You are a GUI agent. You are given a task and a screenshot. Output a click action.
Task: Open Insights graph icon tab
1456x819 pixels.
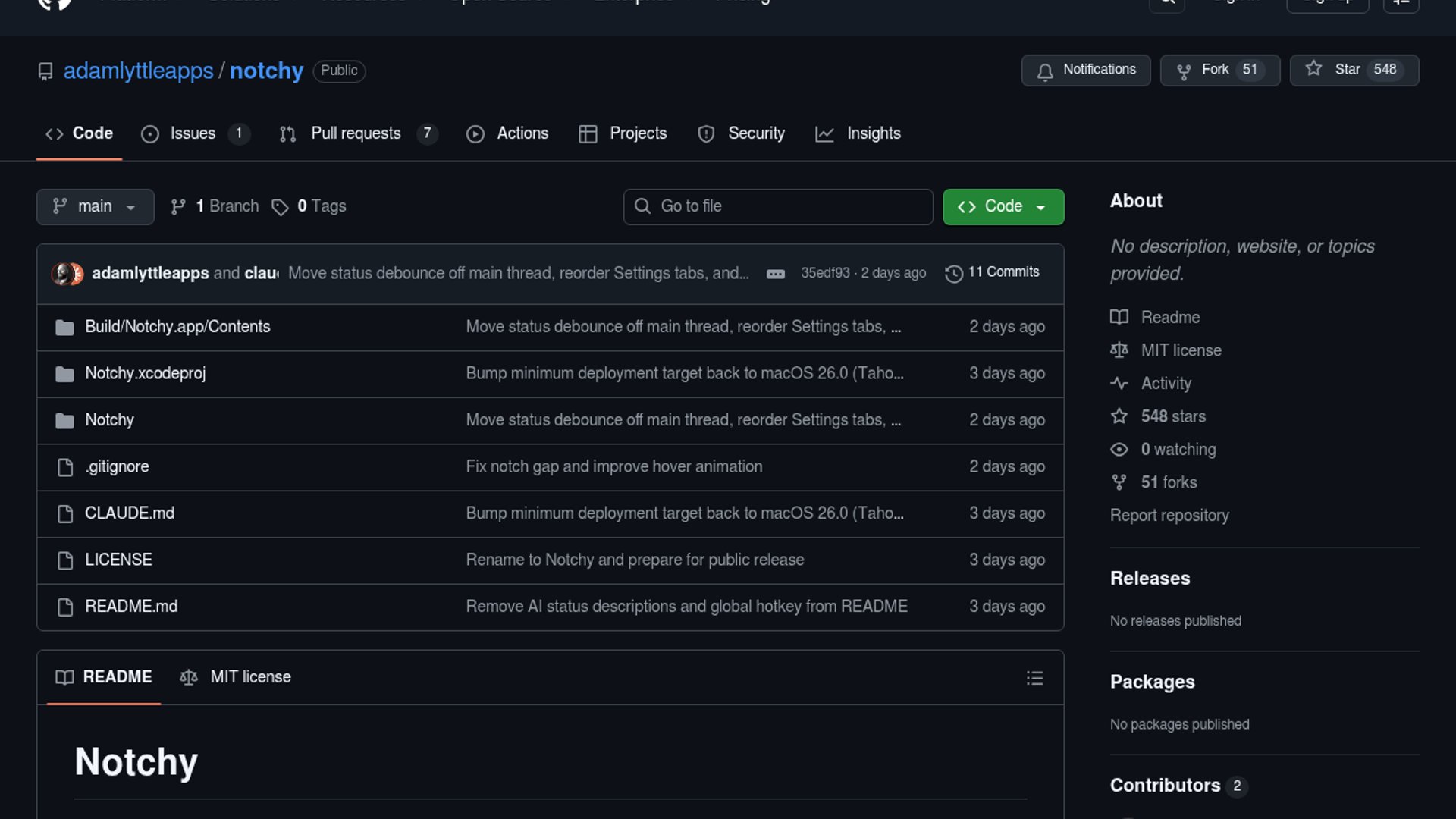point(824,134)
